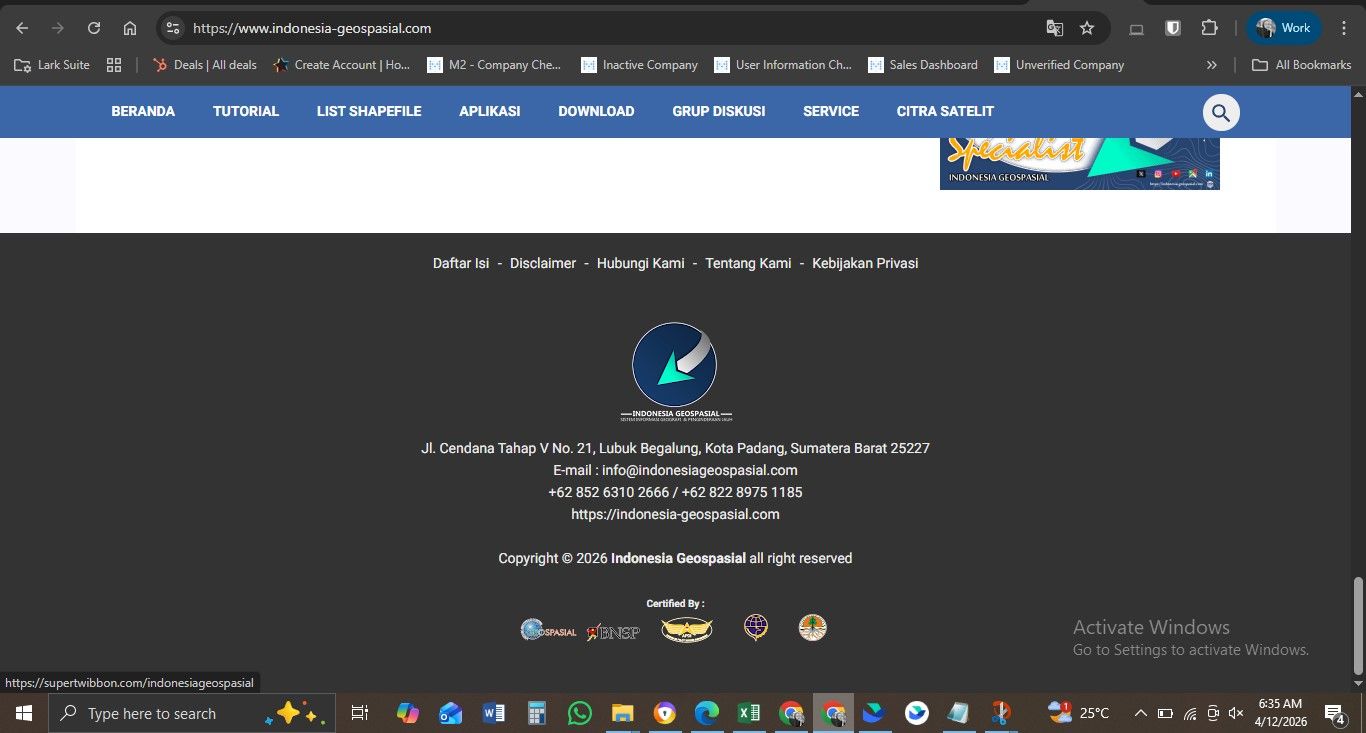Open Chrome's three-dot menu
Screen dimensions: 1366x733
pyautogui.click(x=1343, y=28)
